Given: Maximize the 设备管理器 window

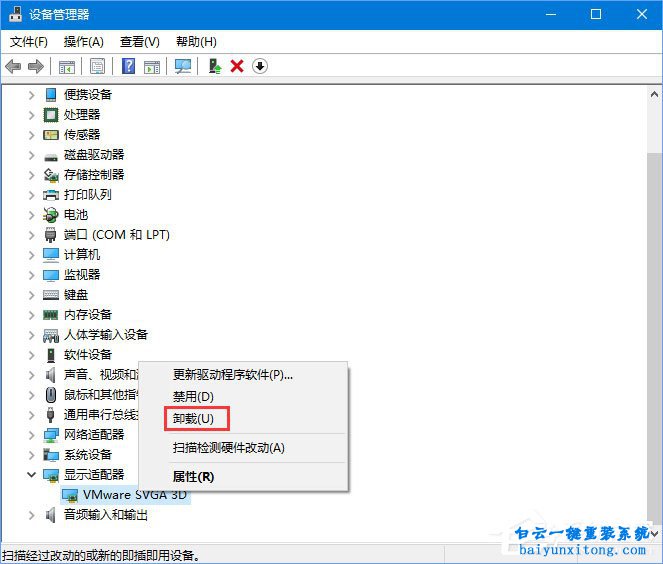Looking at the screenshot, I should (x=596, y=14).
